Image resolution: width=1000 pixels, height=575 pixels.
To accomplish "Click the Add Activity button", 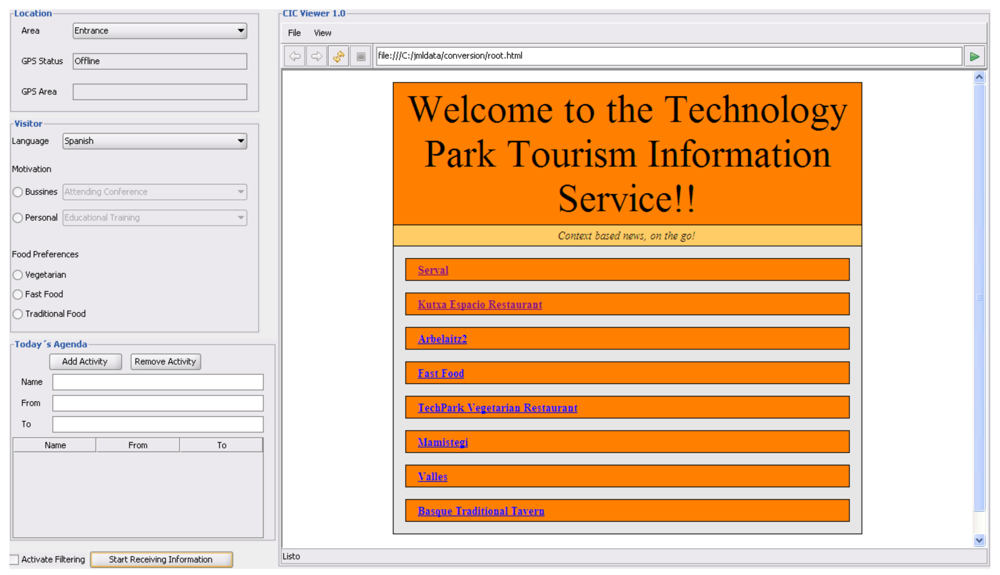I will (85, 361).
